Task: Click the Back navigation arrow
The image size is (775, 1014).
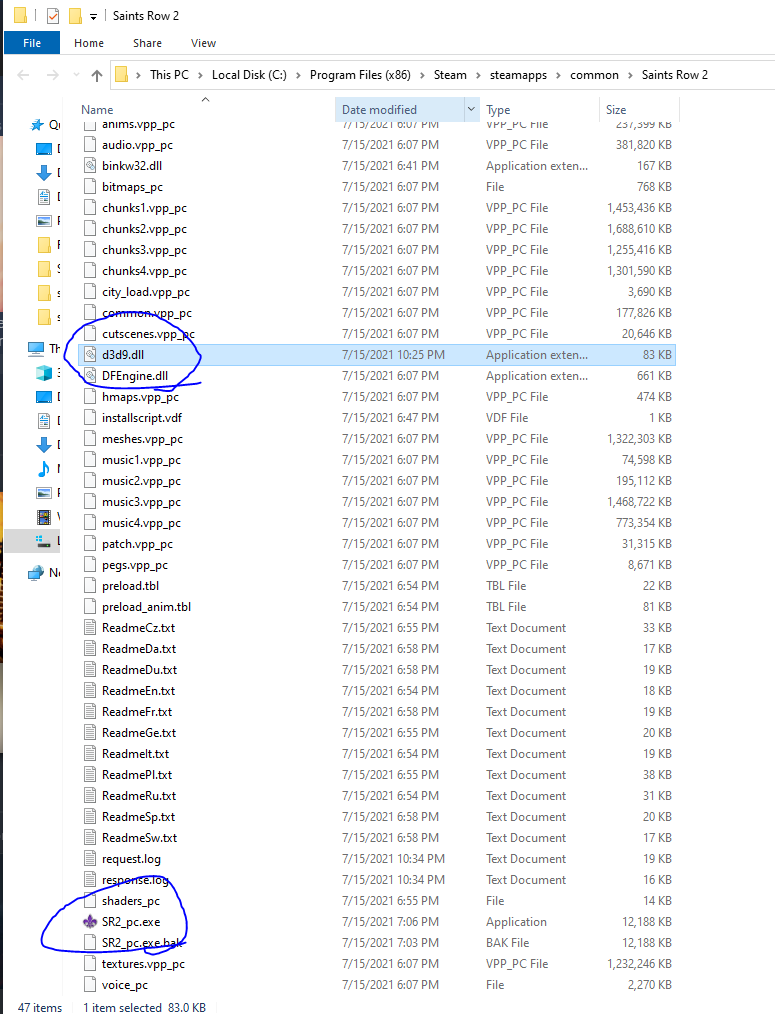Action: 23,75
